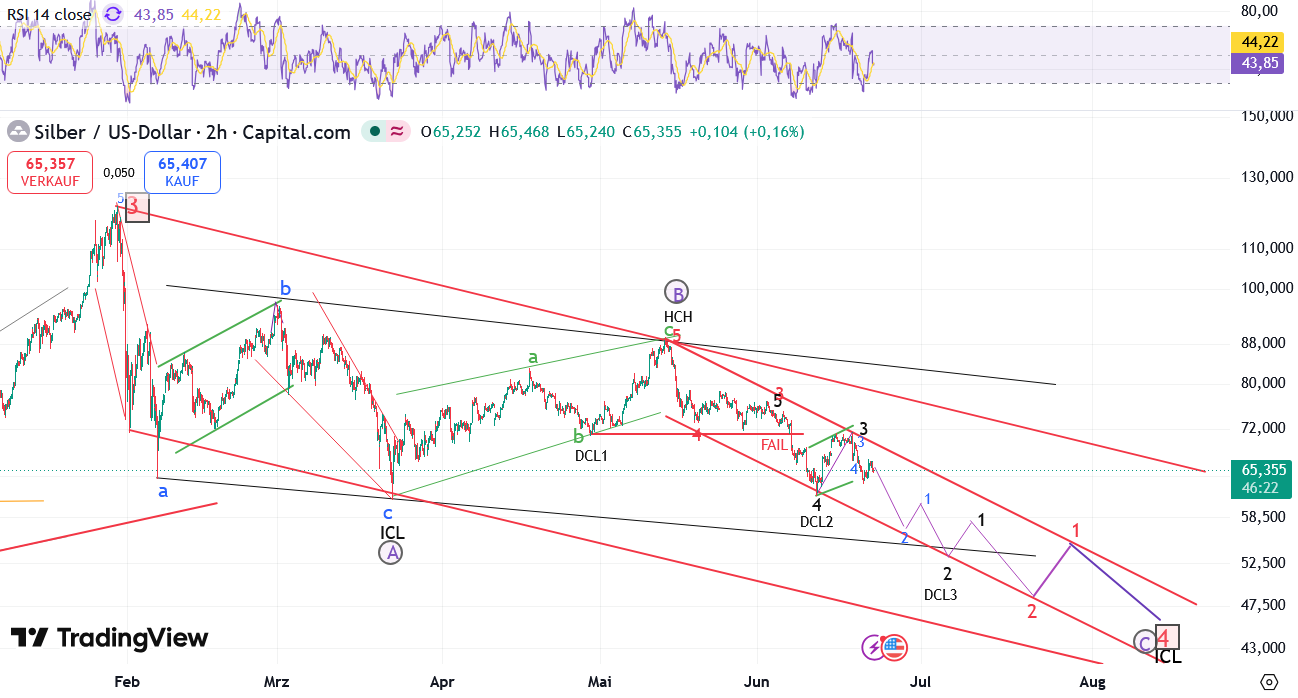Select the RSI 14 close indicator label

point(49,14)
